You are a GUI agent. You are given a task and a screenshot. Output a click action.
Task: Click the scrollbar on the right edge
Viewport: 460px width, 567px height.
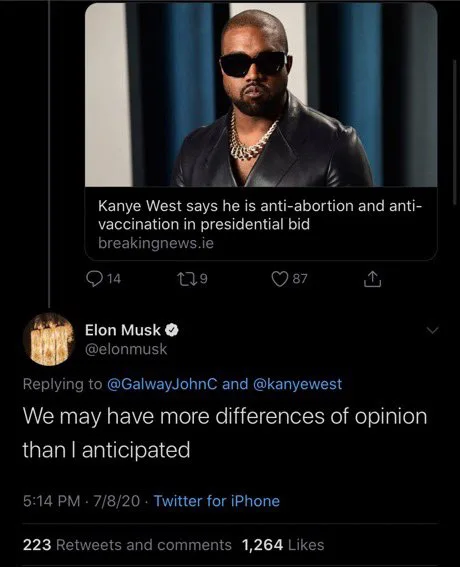455,132
